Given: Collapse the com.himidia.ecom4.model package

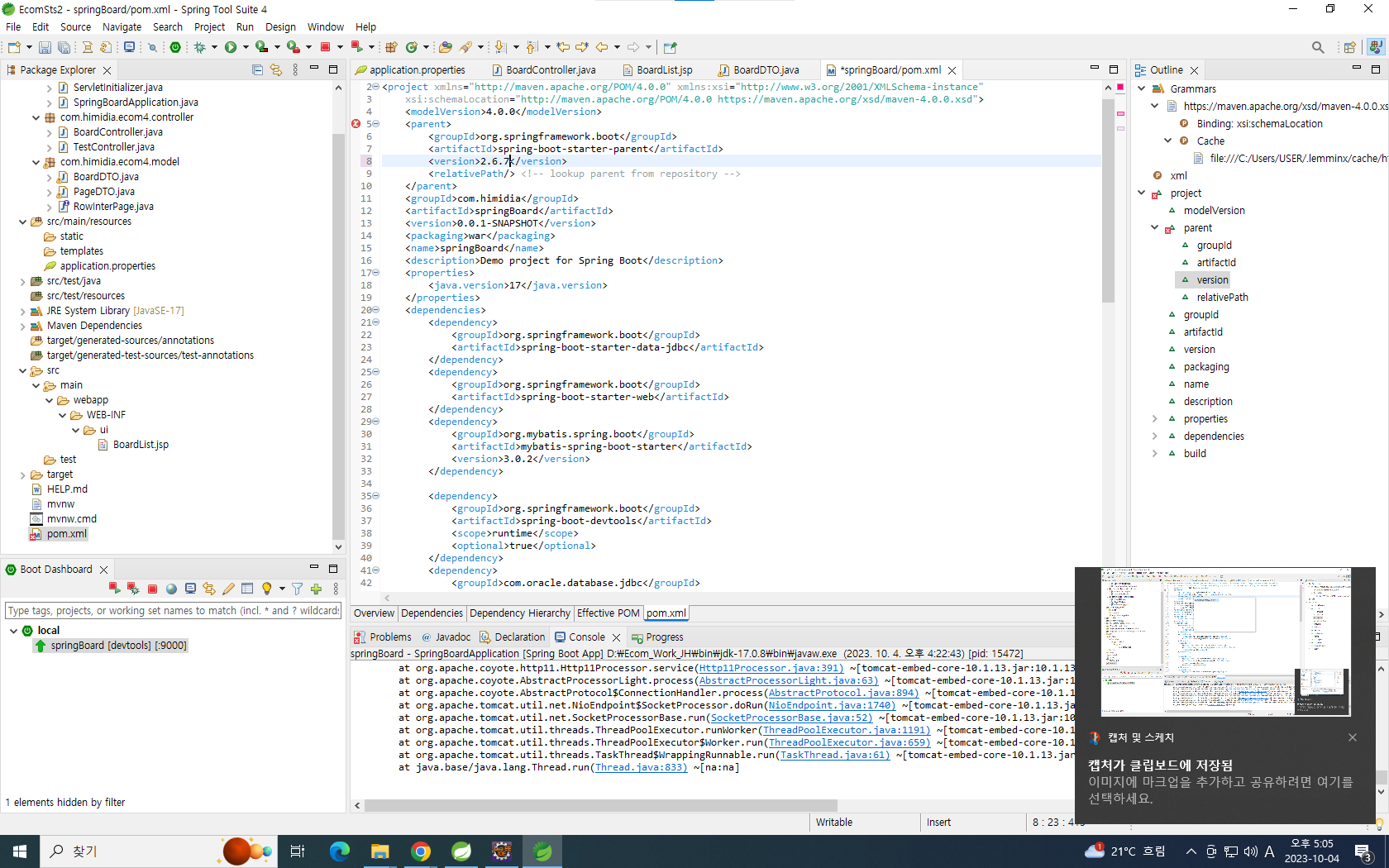Looking at the screenshot, I should coord(36,162).
